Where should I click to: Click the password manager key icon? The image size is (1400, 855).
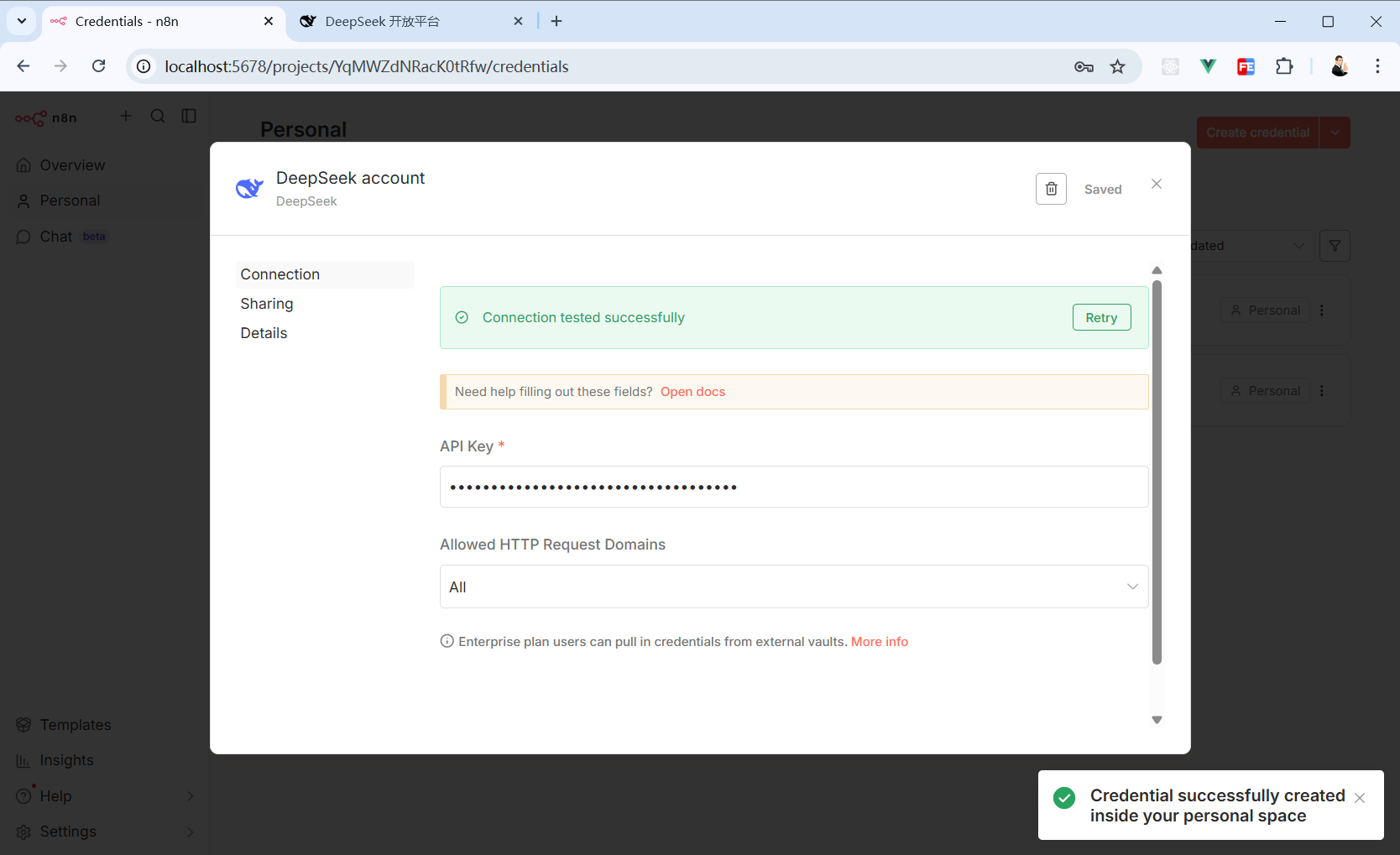(1084, 66)
